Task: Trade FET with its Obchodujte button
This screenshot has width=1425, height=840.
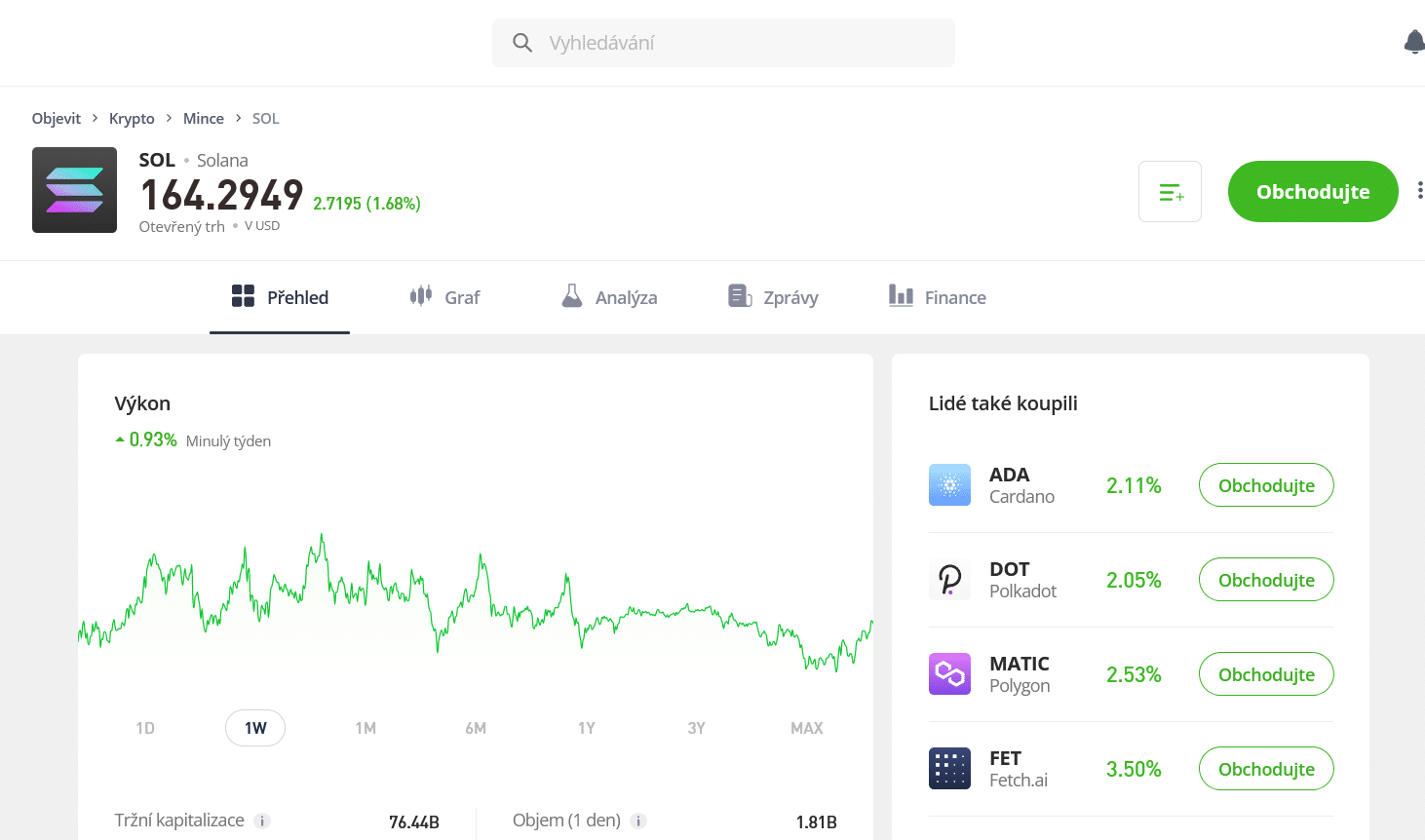Action: click(1266, 769)
